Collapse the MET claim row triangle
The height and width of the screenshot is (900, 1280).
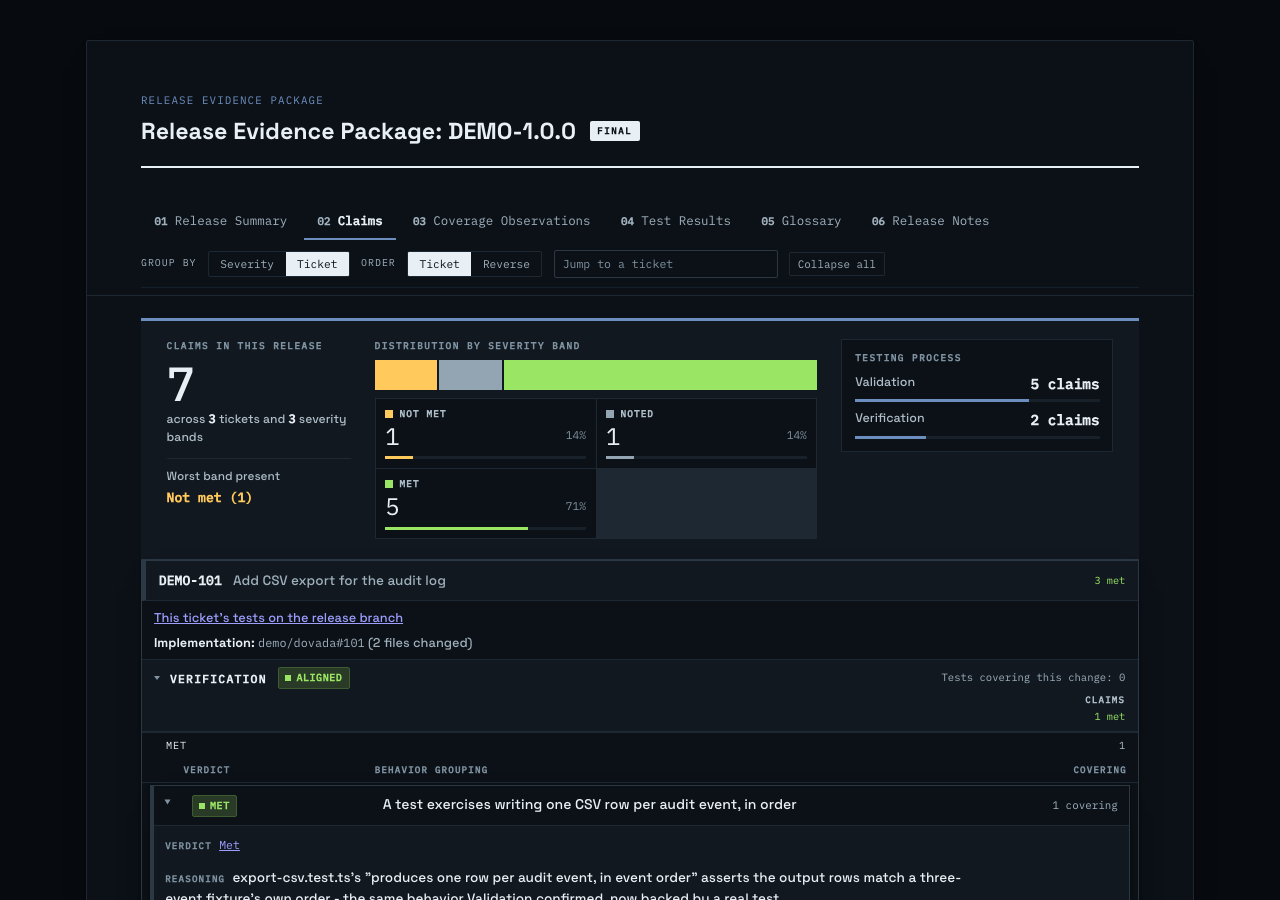pos(167,802)
